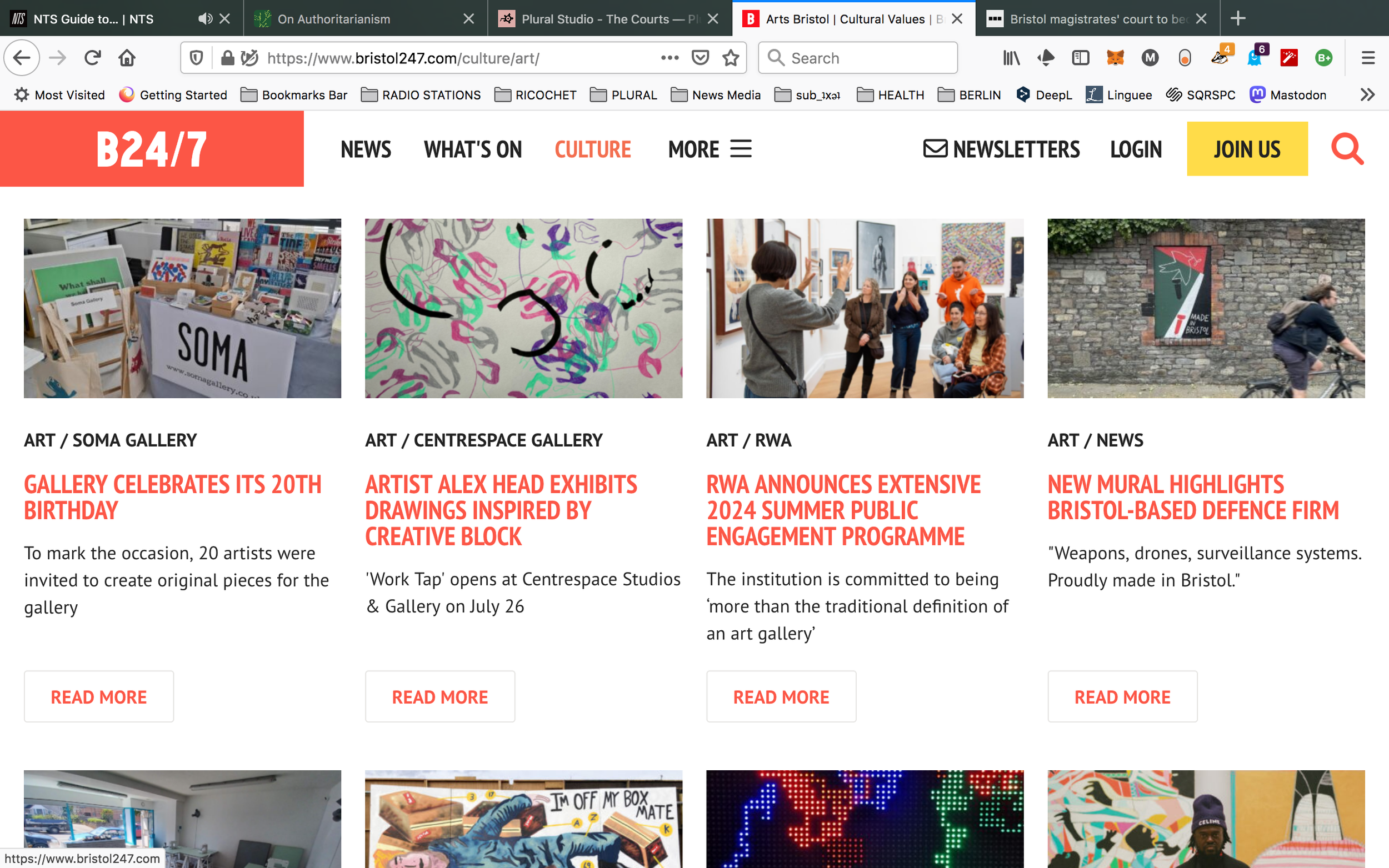1389x868 pixels.
Task: Open the browser home page
Action: (x=127, y=58)
